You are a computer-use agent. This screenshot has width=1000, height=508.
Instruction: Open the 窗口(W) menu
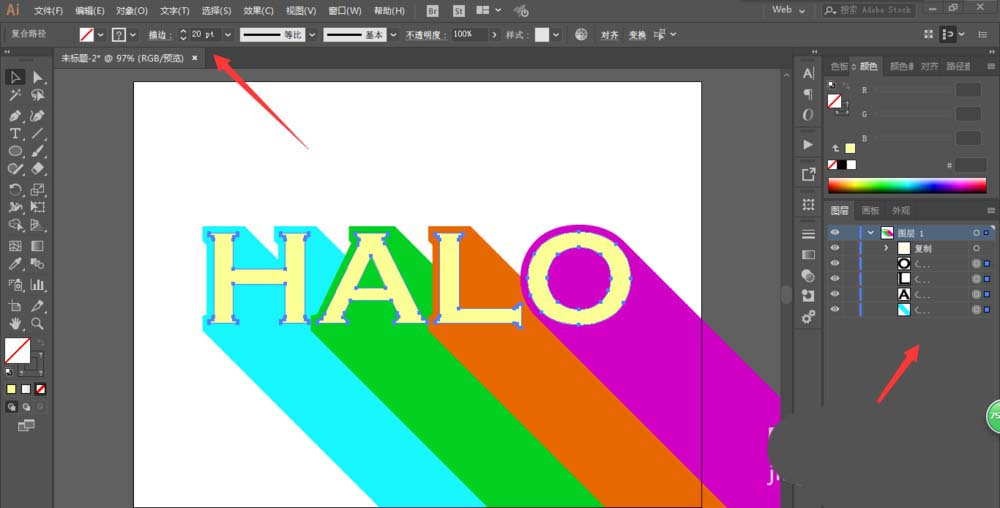coord(344,11)
